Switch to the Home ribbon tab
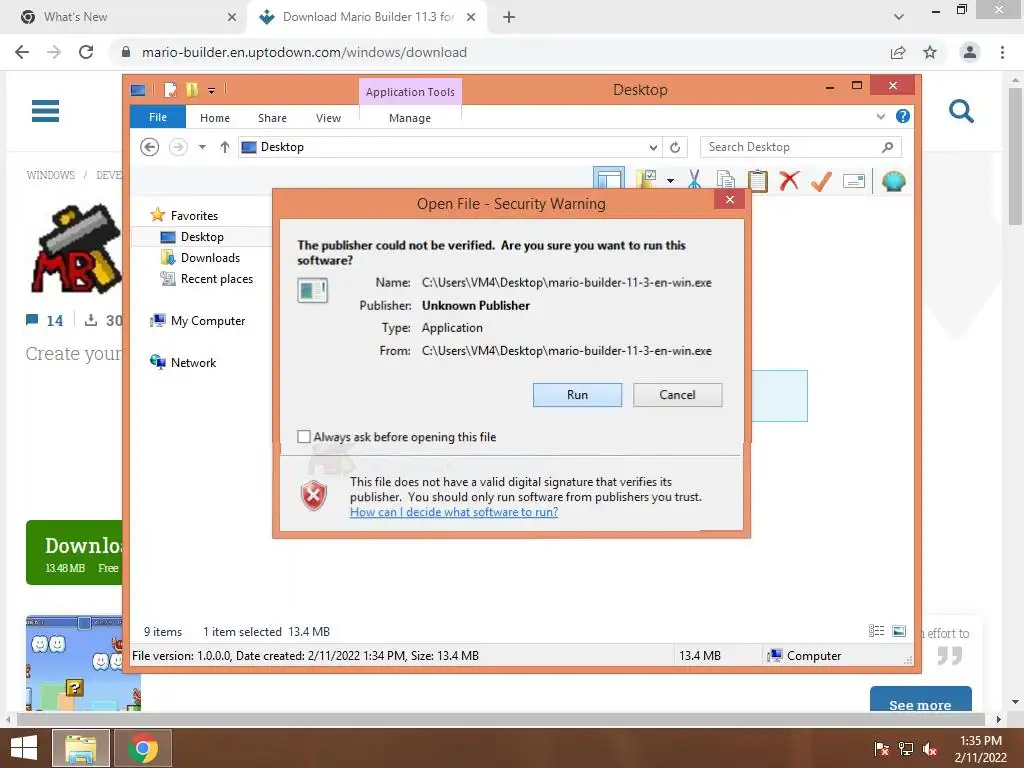Screen dimensions: 1024x768 click(x=215, y=118)
